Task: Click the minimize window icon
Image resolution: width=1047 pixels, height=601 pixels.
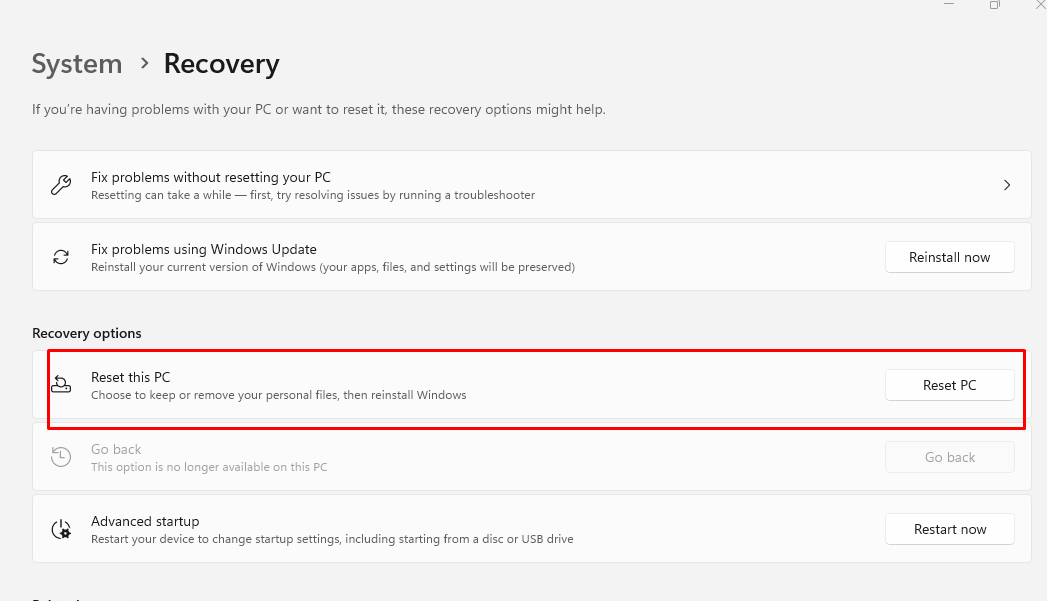Action: coord(948,5)
